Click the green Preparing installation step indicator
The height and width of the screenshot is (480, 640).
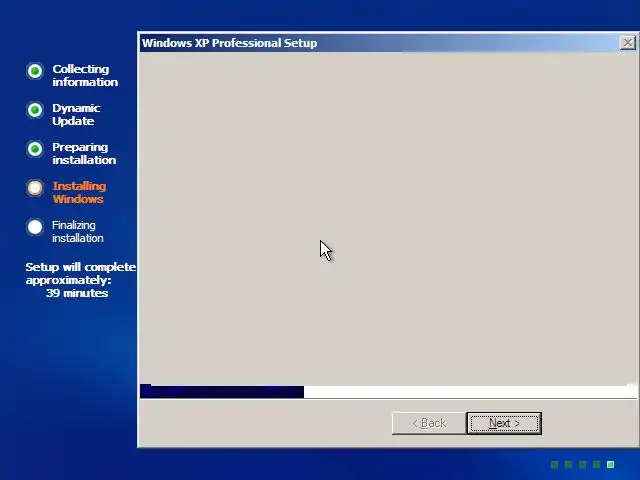coord(35,149)
